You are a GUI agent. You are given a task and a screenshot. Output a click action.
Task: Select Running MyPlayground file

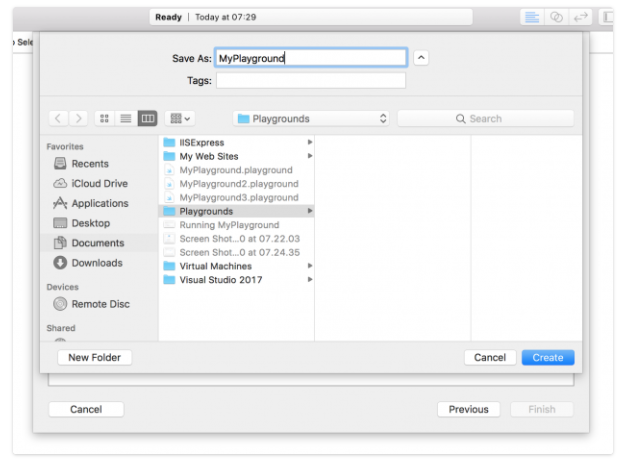pos(236,225)
